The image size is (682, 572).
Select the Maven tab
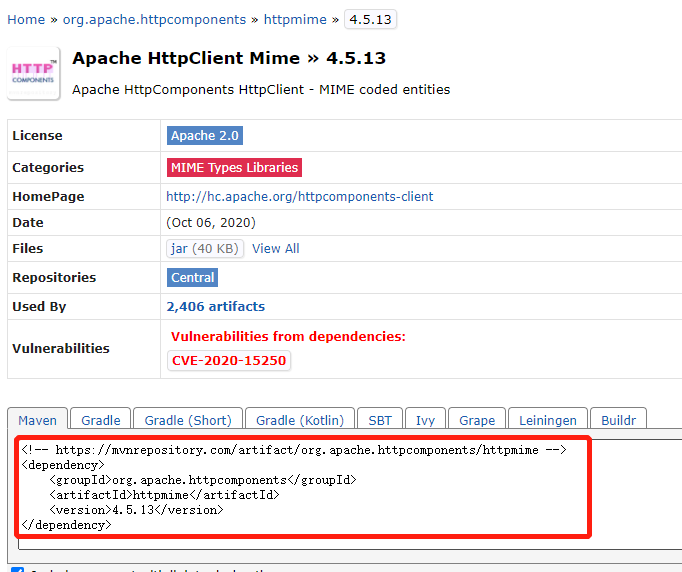tap(37, 420)
